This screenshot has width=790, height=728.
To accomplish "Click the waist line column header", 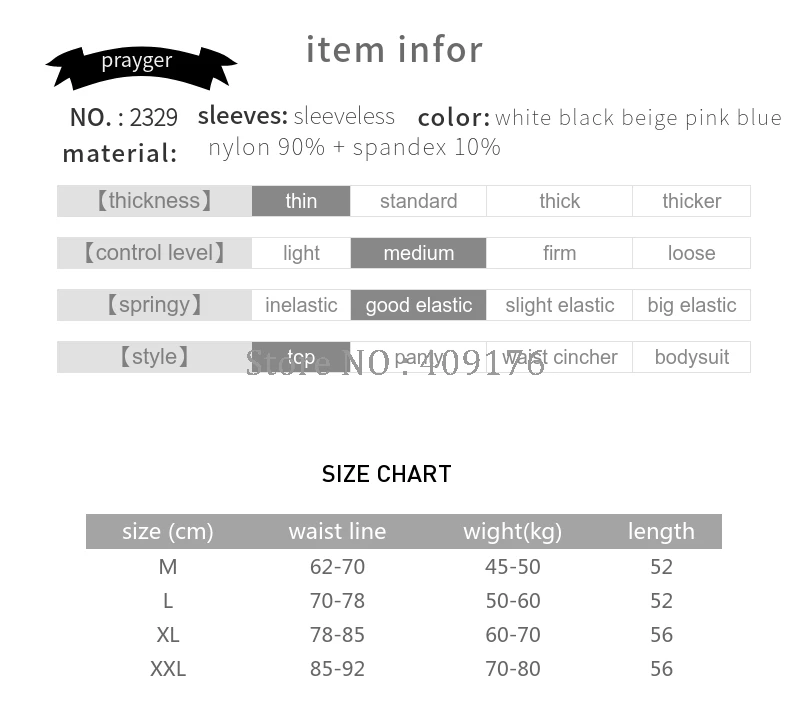I will [337, 532].
